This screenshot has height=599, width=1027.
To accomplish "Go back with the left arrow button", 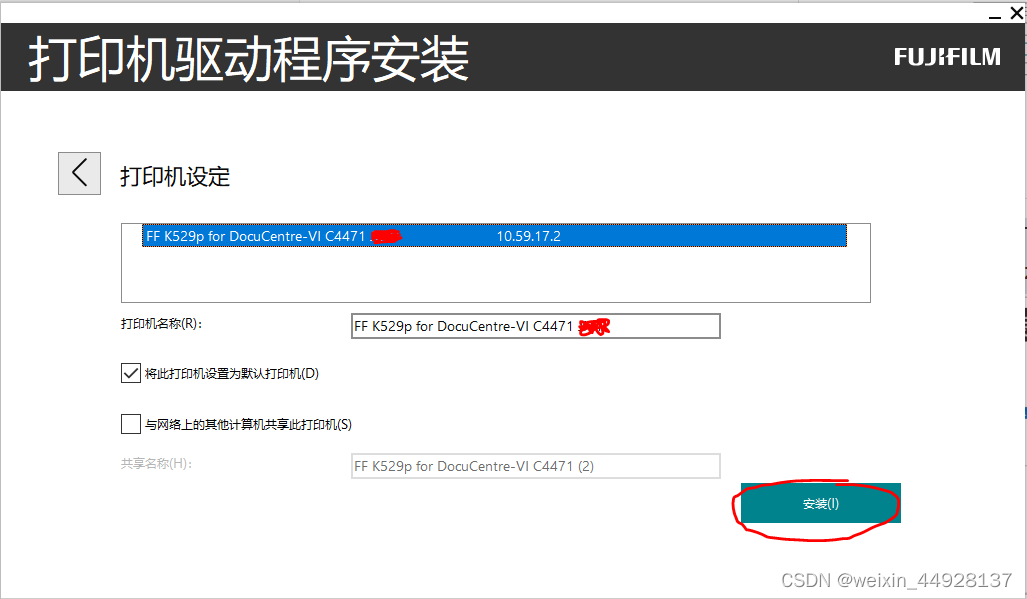I will [79, 173].
